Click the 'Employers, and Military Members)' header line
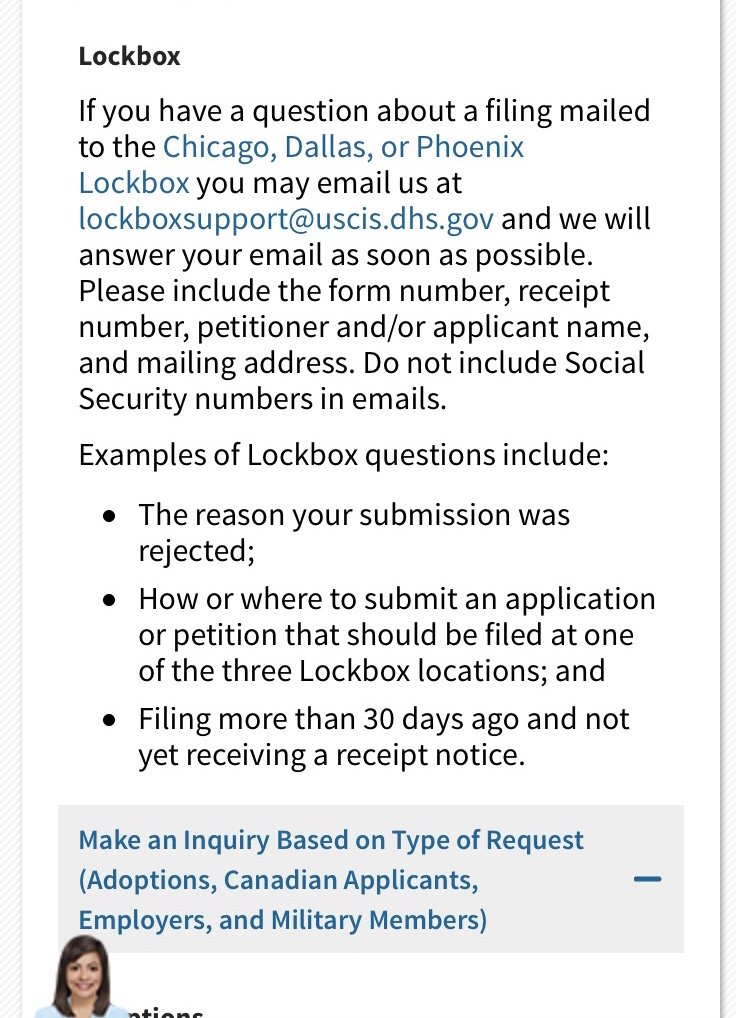Viewport: 736px width, 1018px height. 283,920
